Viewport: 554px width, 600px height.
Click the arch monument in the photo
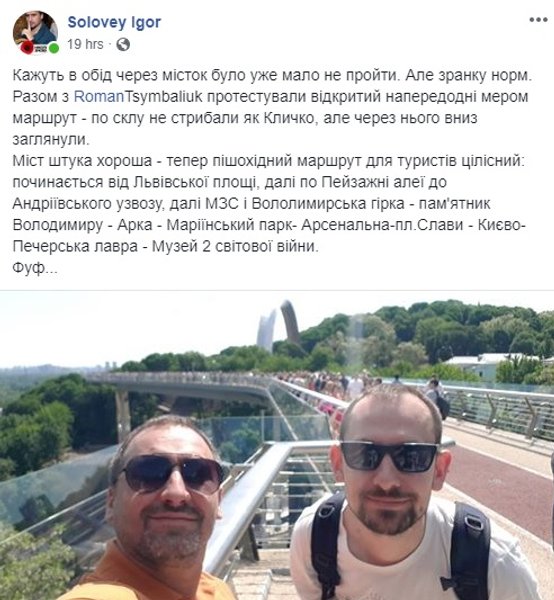point(279,325)
